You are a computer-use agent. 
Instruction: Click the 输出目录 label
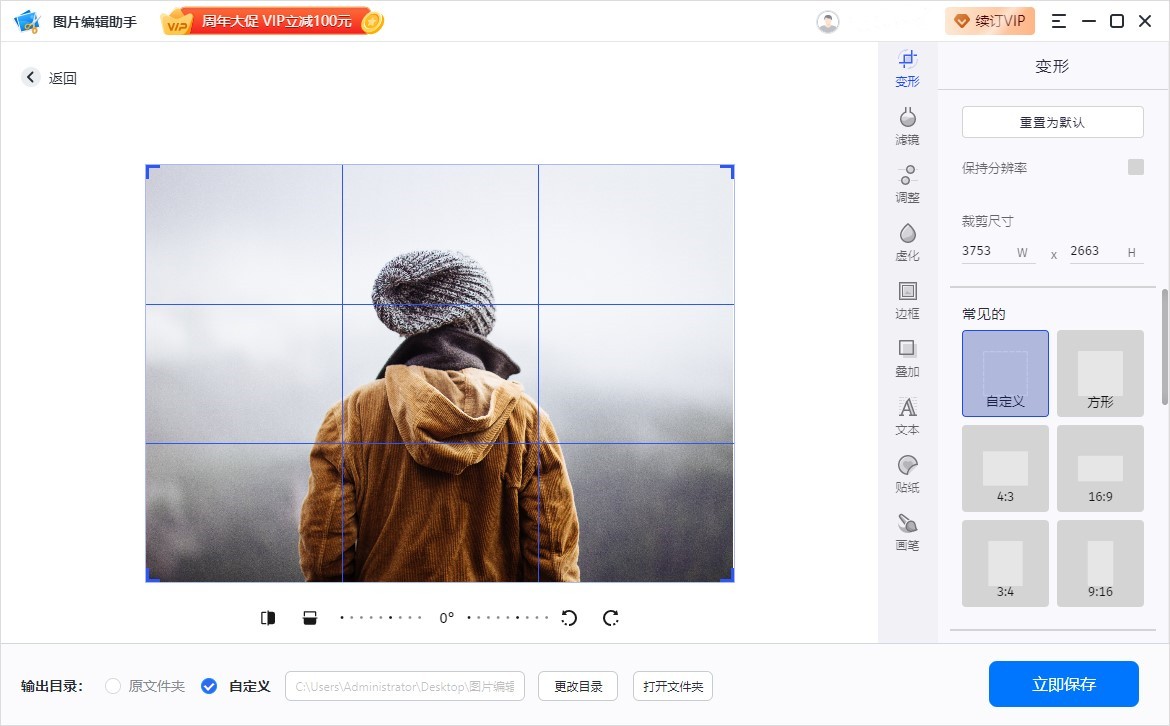coord(51,686)
